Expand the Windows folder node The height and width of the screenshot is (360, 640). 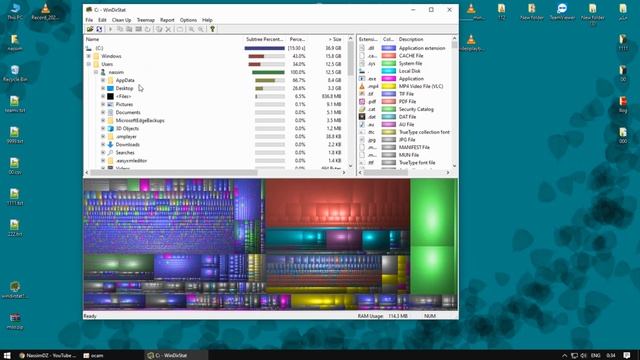[x=89, y=56]
